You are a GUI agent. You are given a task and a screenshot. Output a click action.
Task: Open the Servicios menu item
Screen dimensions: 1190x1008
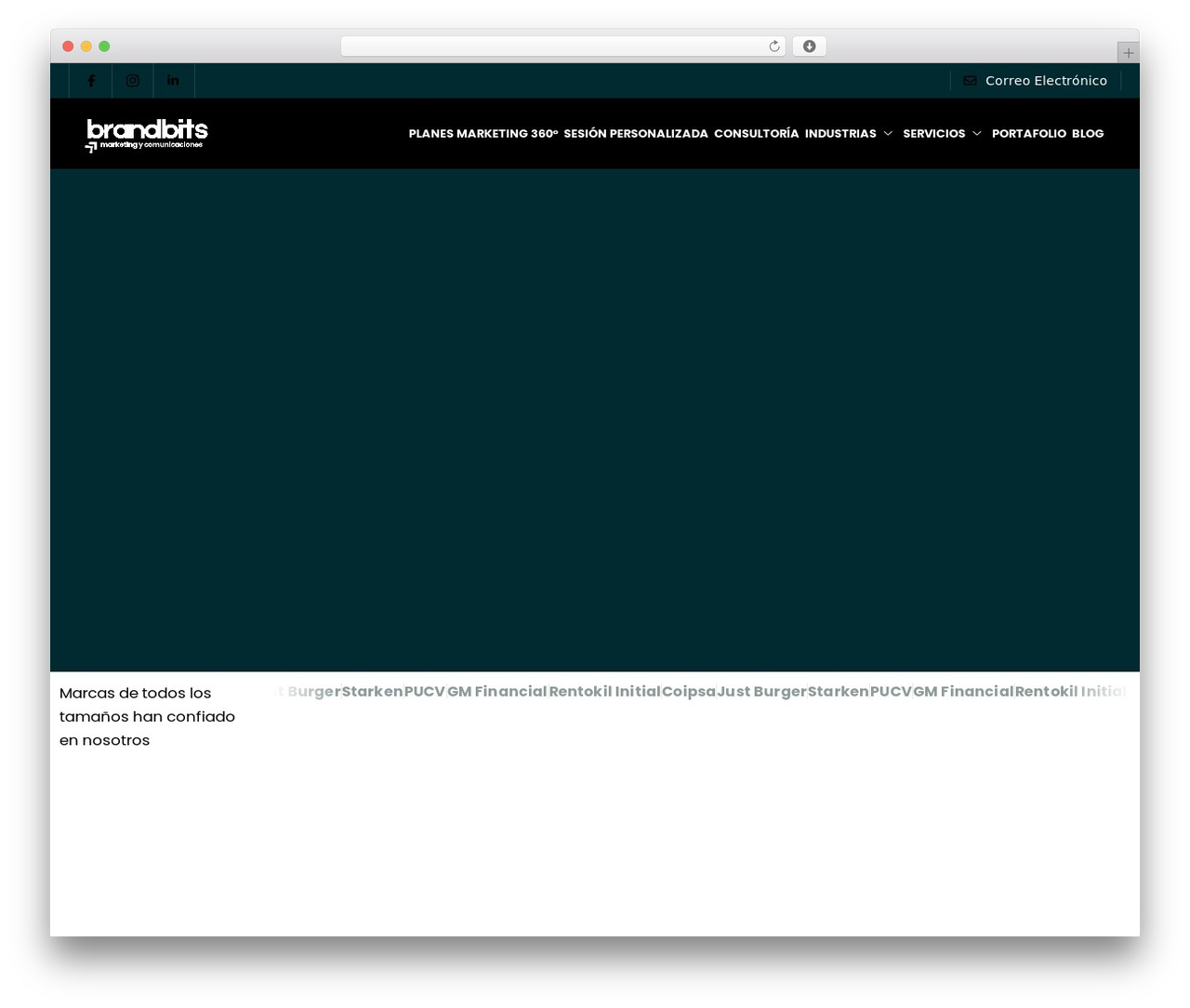point(934,134)
